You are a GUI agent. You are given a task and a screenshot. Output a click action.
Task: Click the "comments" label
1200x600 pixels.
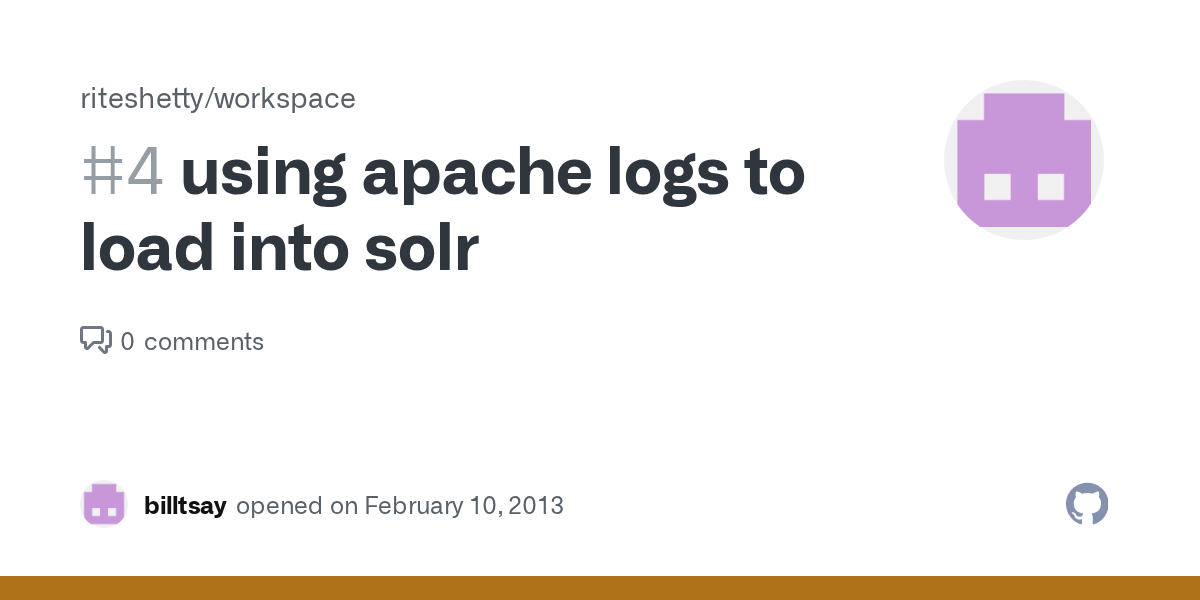[x=204, y=342]
